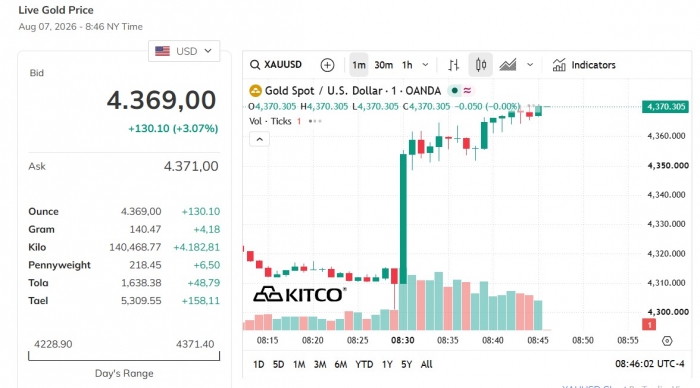Toggle the pink data-mode indicator icon
This screenshot has width=700, height=388.
pos(467,91)
